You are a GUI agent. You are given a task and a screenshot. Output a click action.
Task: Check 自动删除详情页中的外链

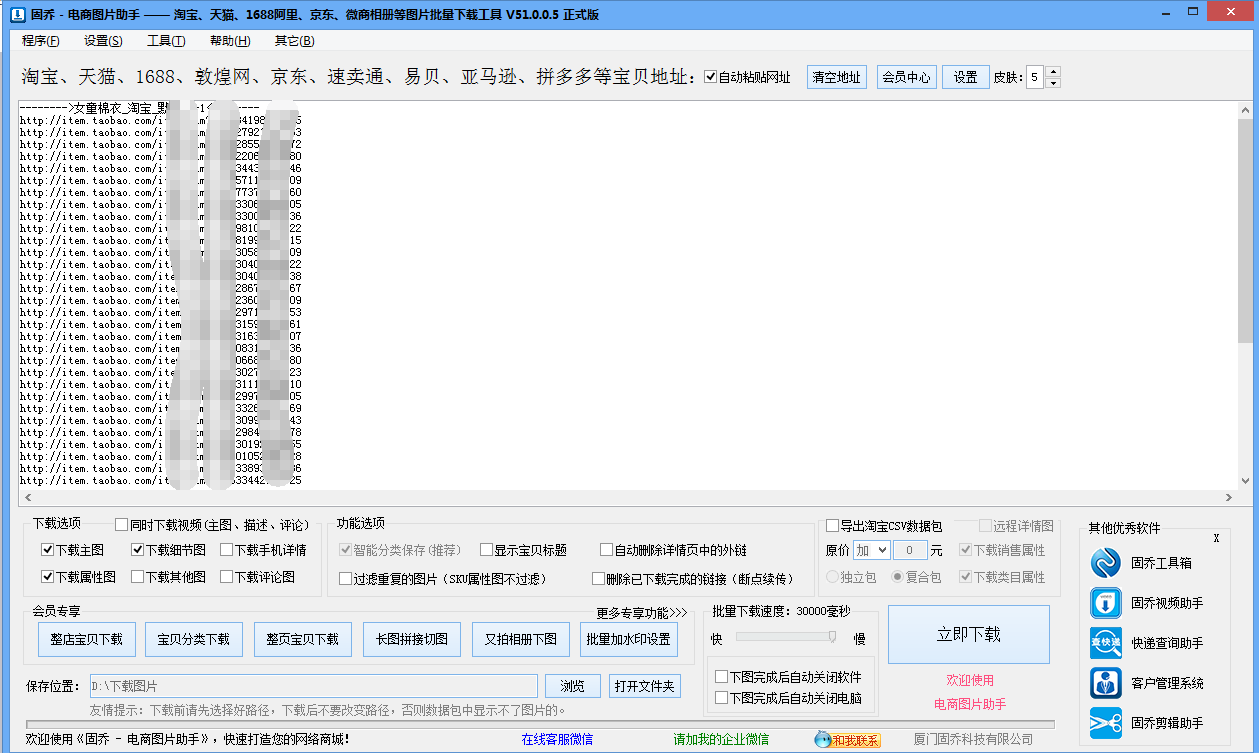(x=607, y=550)
